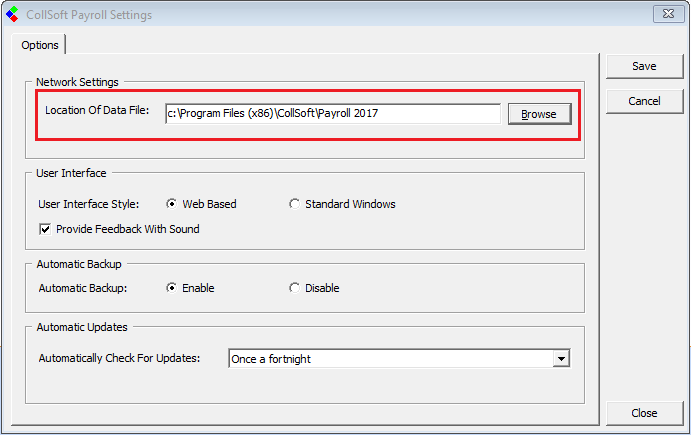Click the 'Provide Feedback With Sound' label
693x435 pixels.
[128, 229]
